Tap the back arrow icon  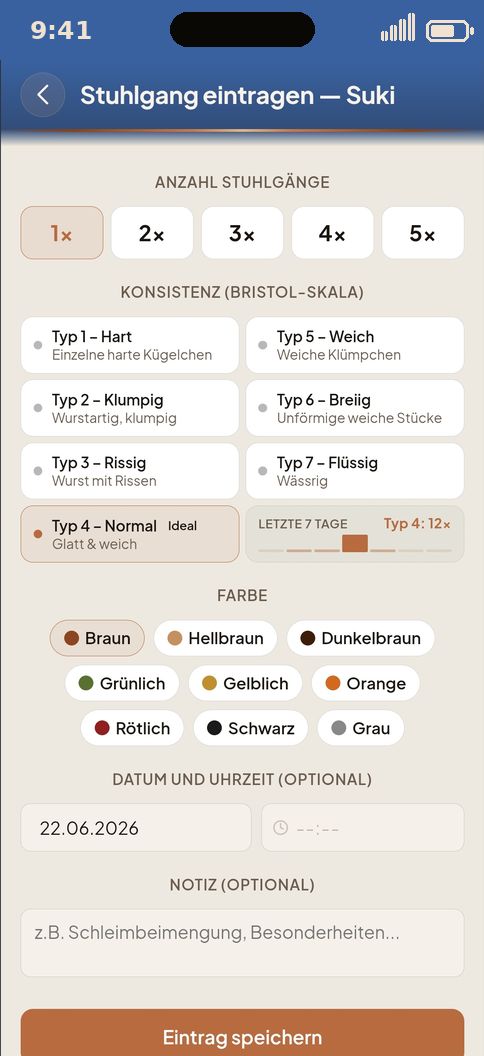pyautogui.click(x=42, y=95)
